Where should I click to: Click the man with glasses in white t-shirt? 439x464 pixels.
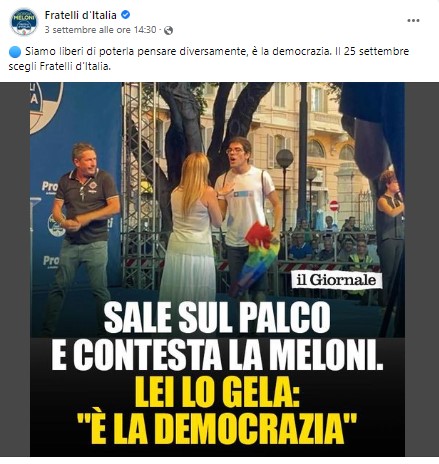pyautogui.click(x=245, y=213)
